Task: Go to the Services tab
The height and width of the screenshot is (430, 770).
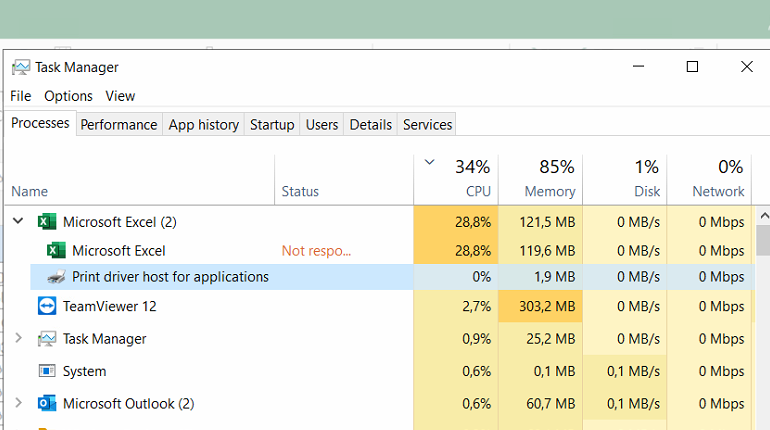Action: tap(427, 124)
